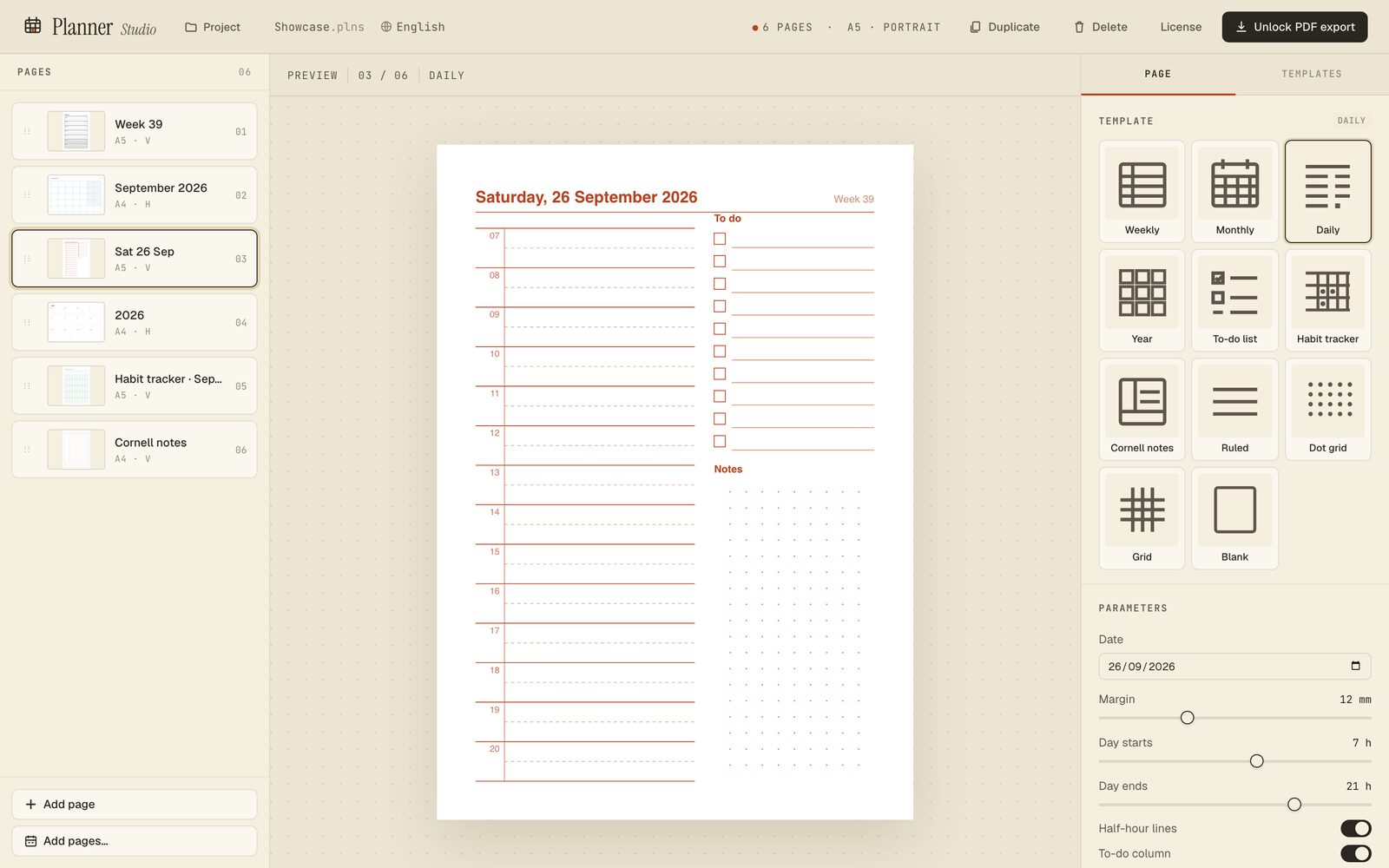Select the Habit tracker page row
Viewport: 1389px width, 868px height.
(x=135, y=386)
